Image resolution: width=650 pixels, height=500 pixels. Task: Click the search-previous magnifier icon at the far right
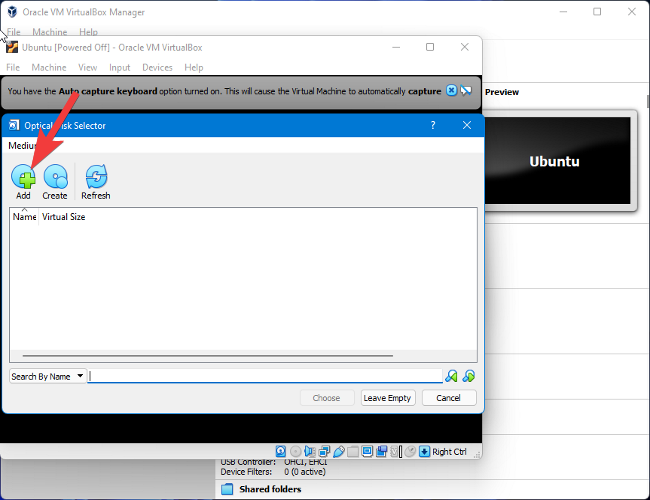point(468,376)
